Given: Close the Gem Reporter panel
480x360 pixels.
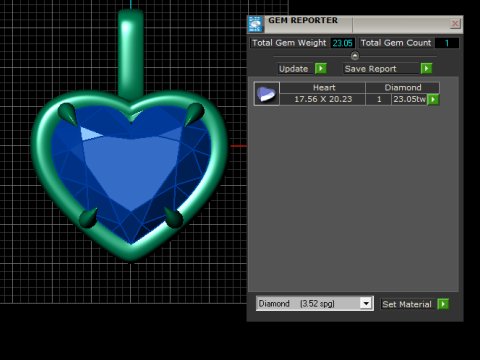Looking at the screenshot, I should point(455,24).
